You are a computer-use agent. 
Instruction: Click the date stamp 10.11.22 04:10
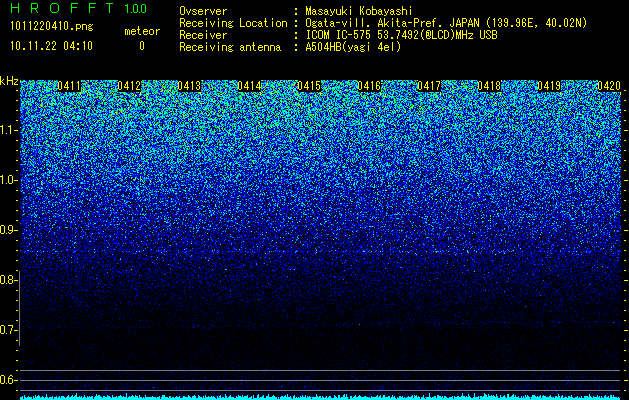point(51,46)
